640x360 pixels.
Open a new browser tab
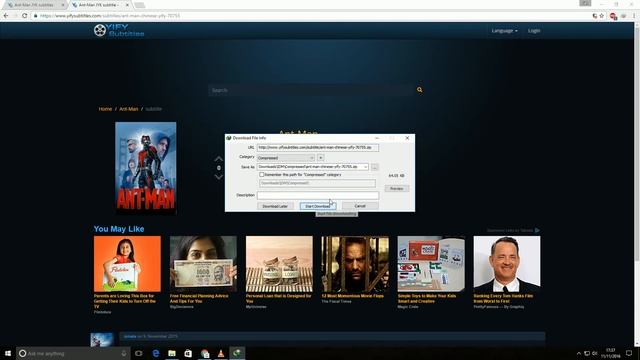pos(140,5)
